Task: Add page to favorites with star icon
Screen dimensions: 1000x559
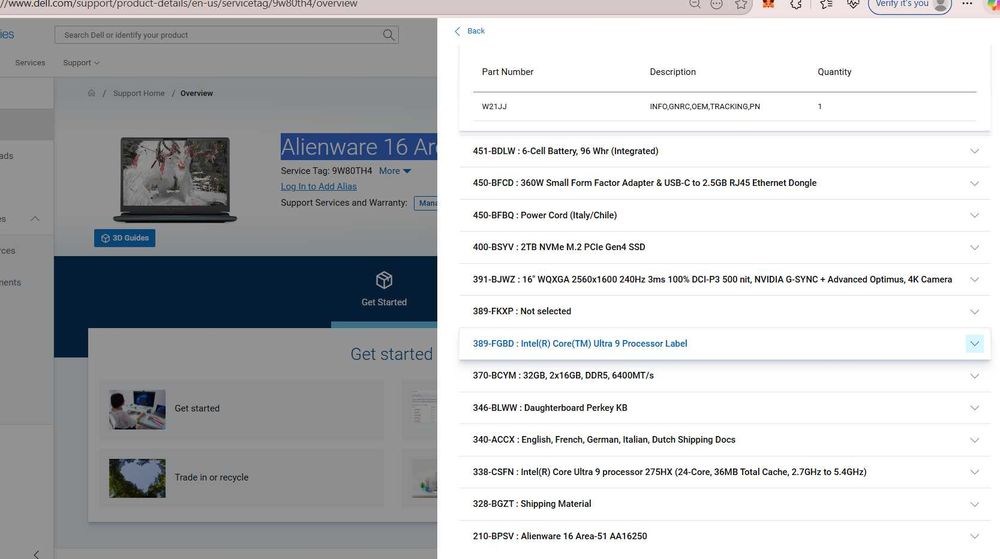Action: click(x=740, y=4)
